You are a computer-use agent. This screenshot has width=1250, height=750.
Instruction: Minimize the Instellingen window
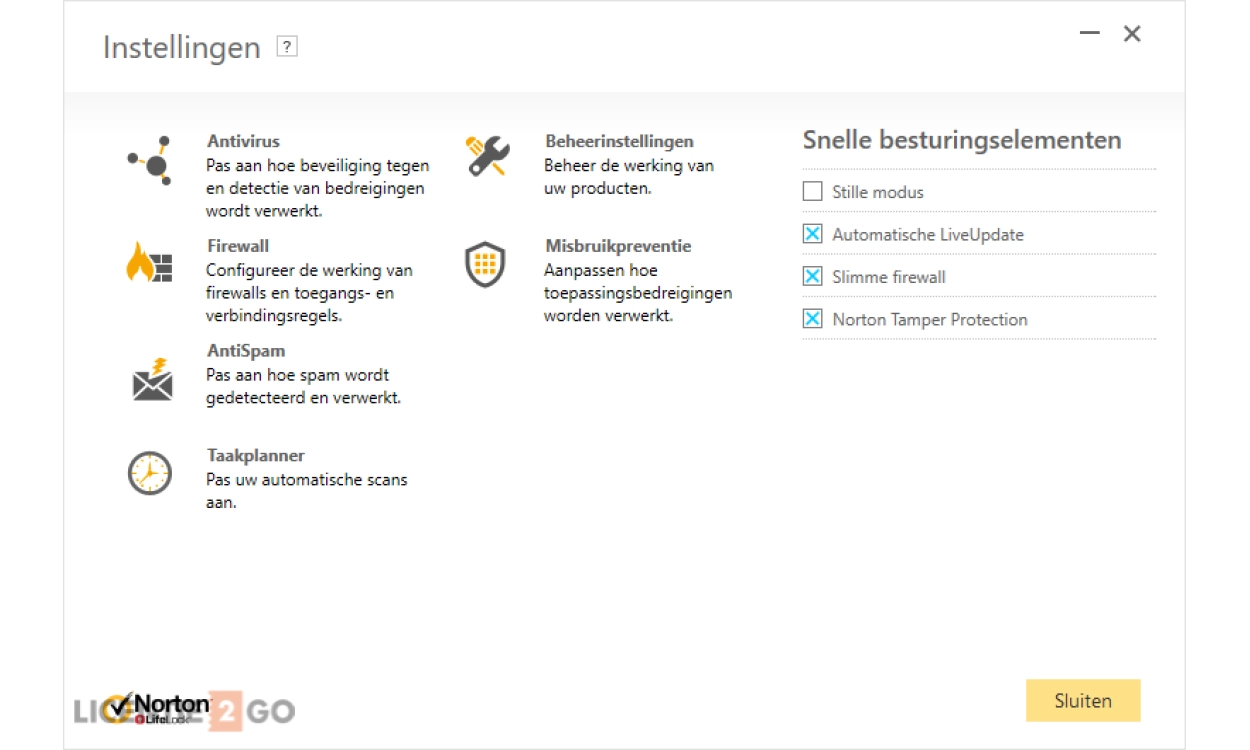tap(1089, 34)
